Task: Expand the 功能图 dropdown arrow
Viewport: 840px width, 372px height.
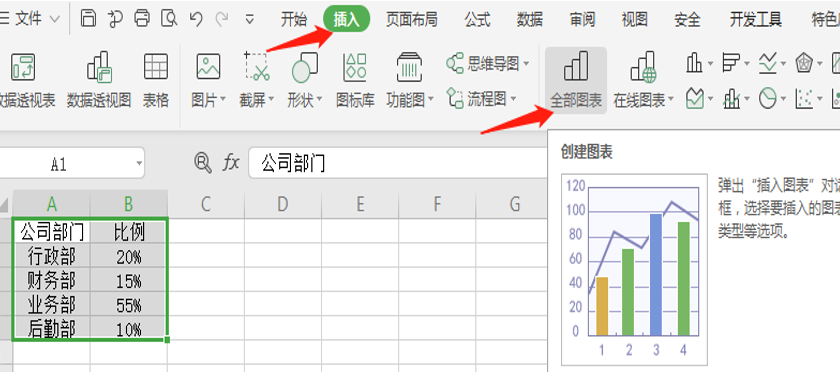Action: pos(430,100)
